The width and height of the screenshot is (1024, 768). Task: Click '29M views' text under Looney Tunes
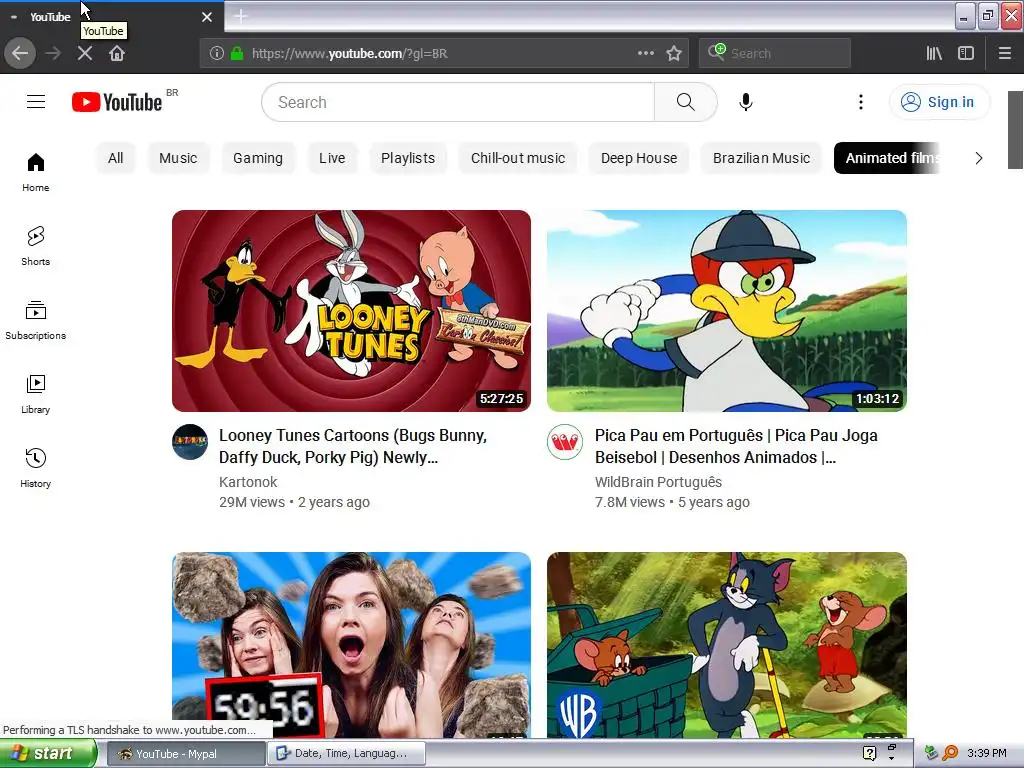tap(252, 502)
